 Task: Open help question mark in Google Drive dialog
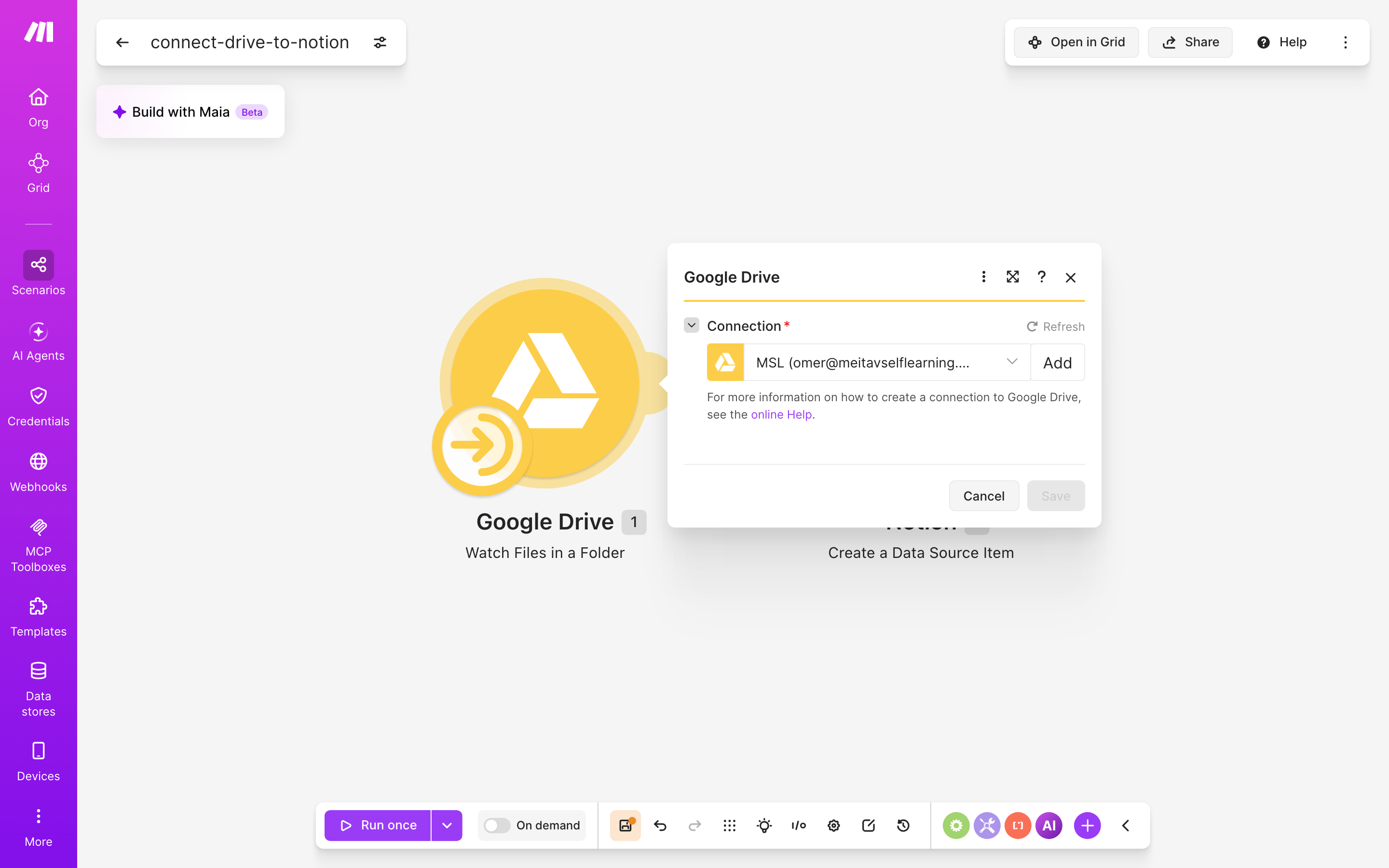1041,277
